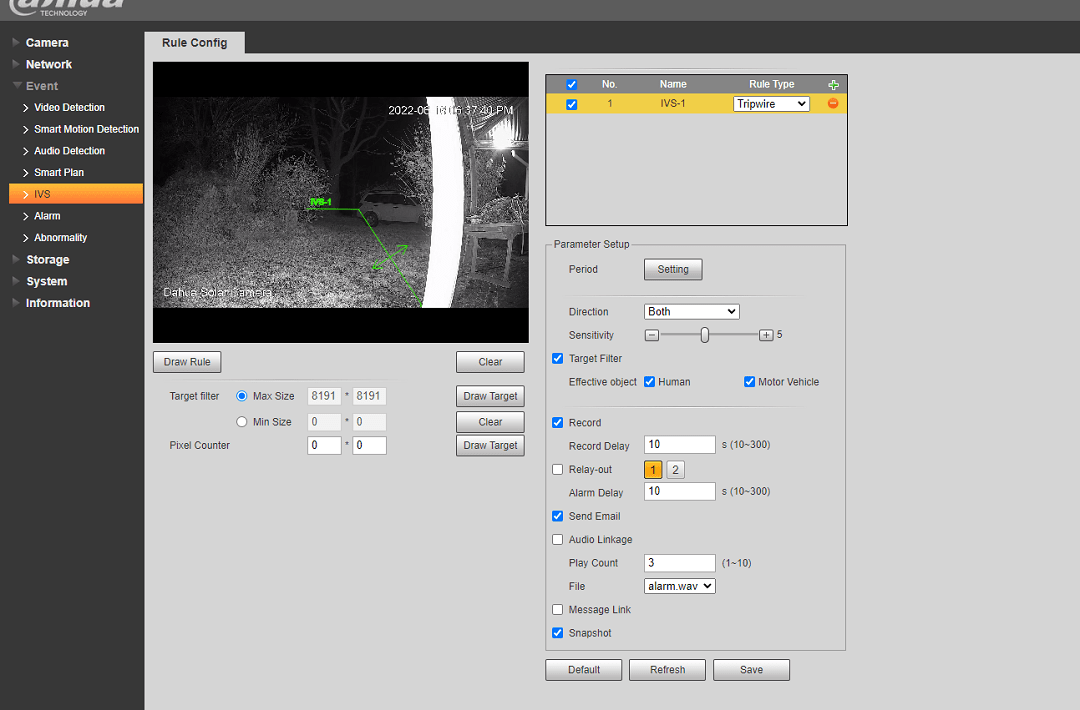Click the Sensitivity slider handle
1080x710 pixels.
point(705,335)
